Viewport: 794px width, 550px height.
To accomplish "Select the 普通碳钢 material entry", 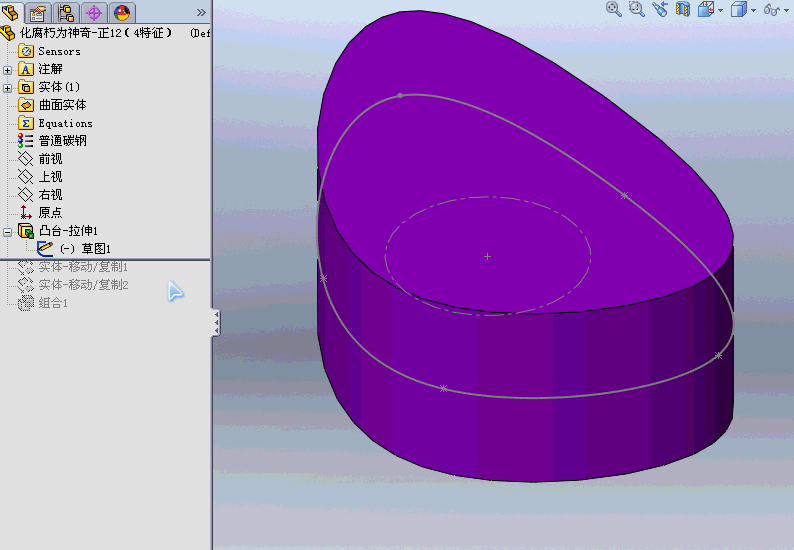I will click(x=63, y=141).
